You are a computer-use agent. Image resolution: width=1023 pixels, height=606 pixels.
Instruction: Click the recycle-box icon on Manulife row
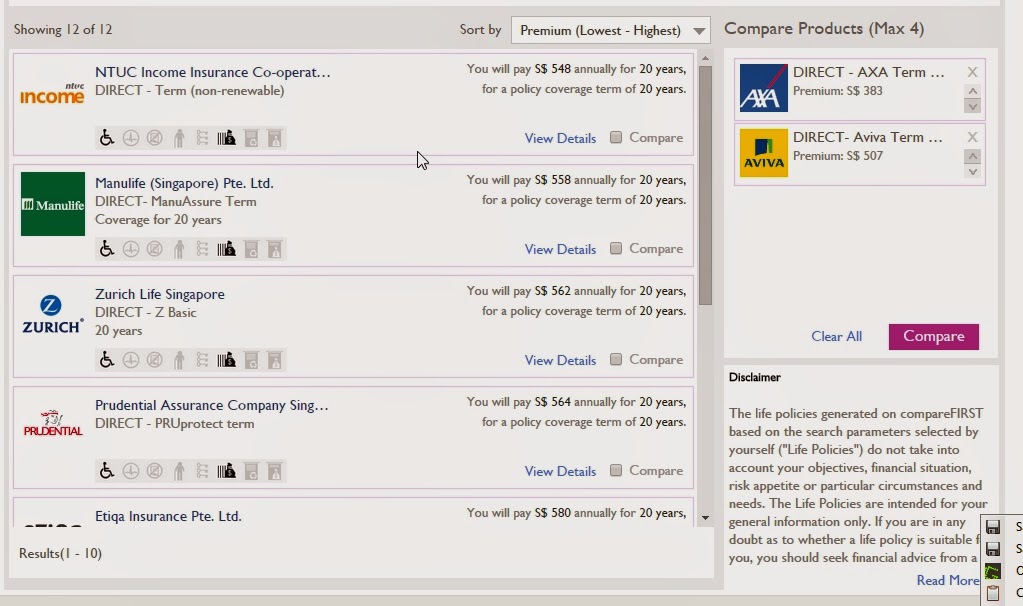[251, 249]
